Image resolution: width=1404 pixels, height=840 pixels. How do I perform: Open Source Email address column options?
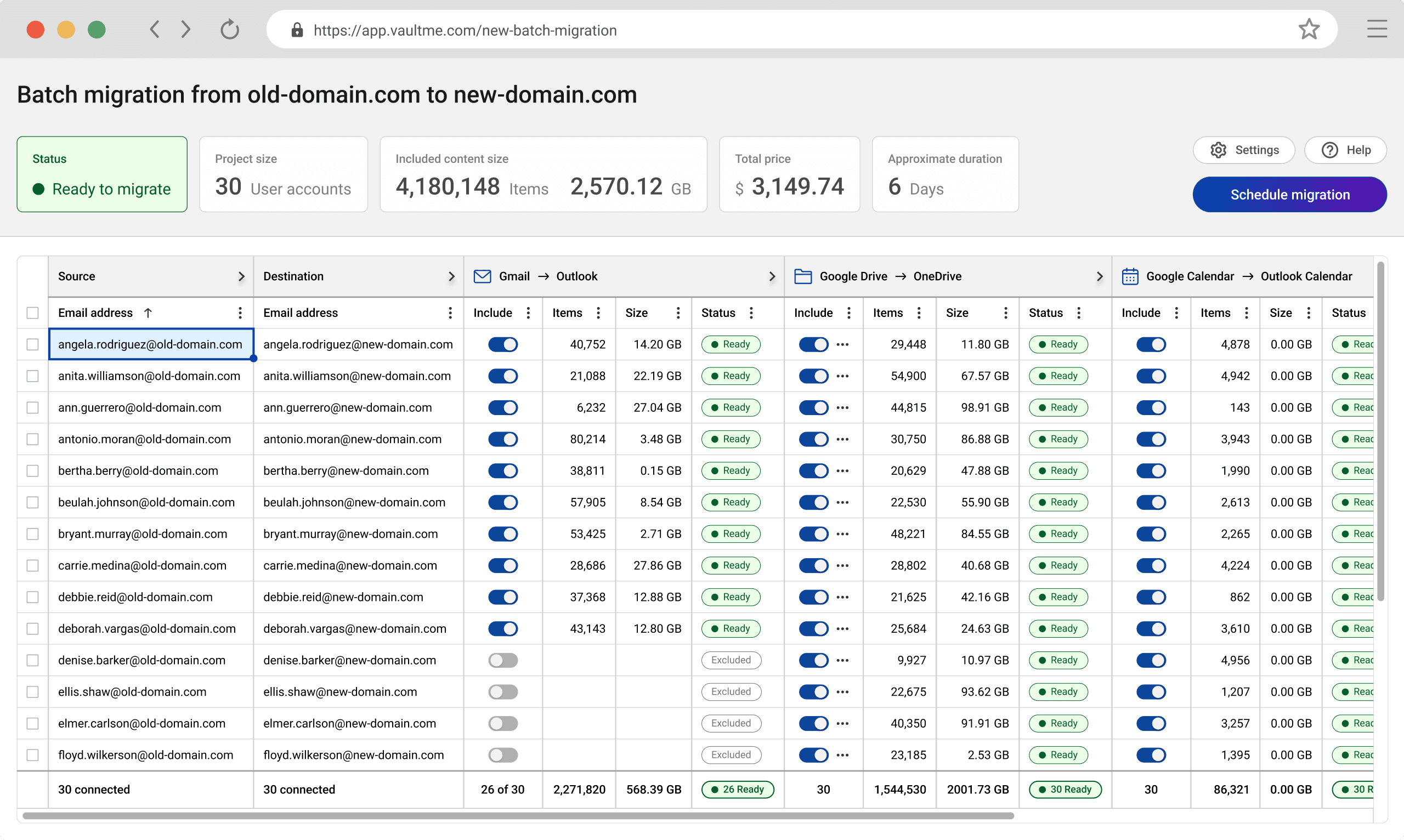click(x=240, y=313)
